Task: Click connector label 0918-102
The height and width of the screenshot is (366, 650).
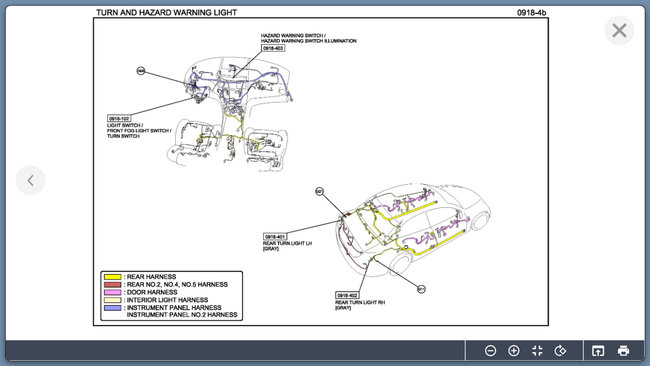Action: [119, 119]
